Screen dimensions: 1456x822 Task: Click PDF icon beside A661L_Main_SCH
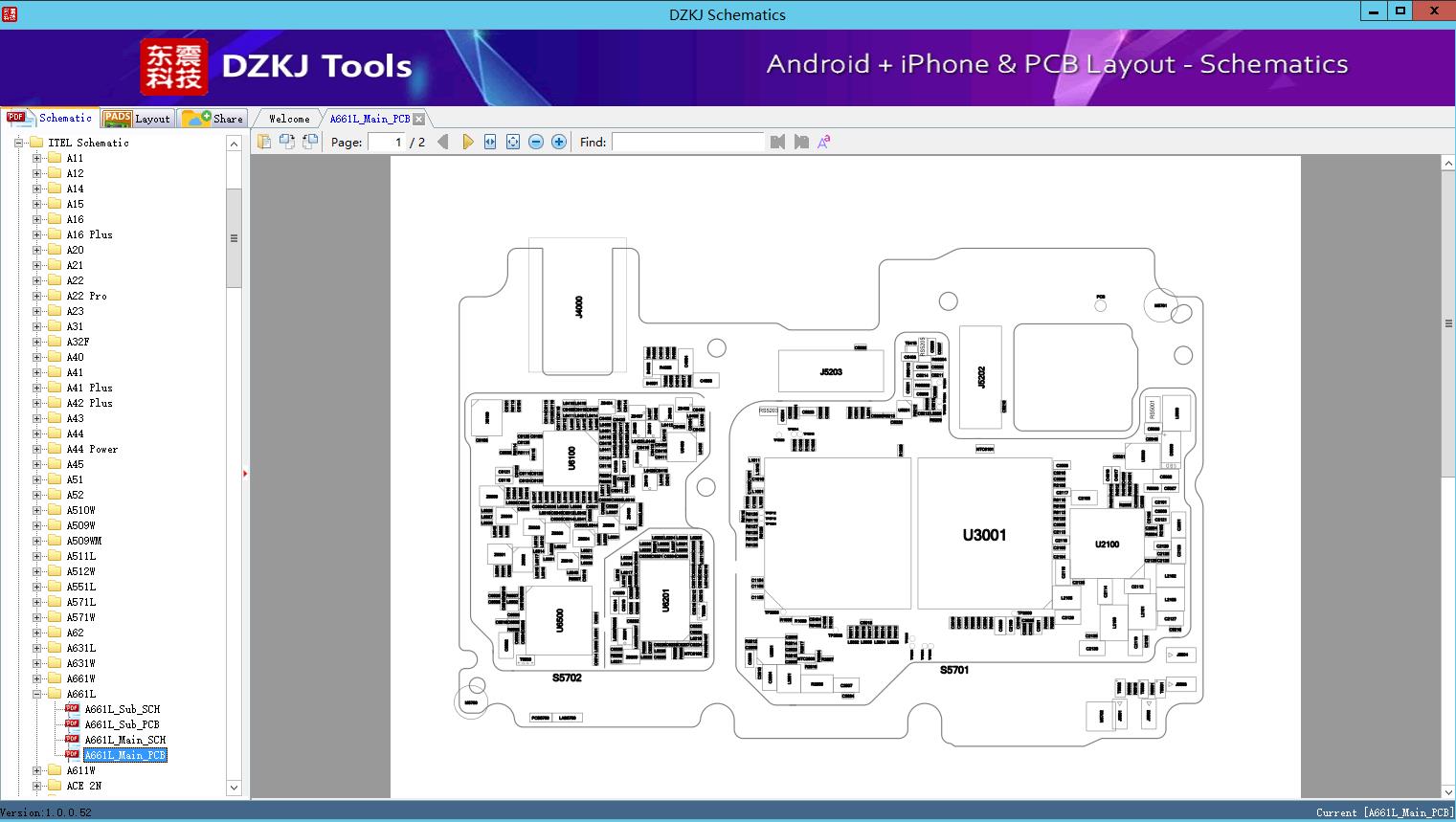(x=72, y=740)
